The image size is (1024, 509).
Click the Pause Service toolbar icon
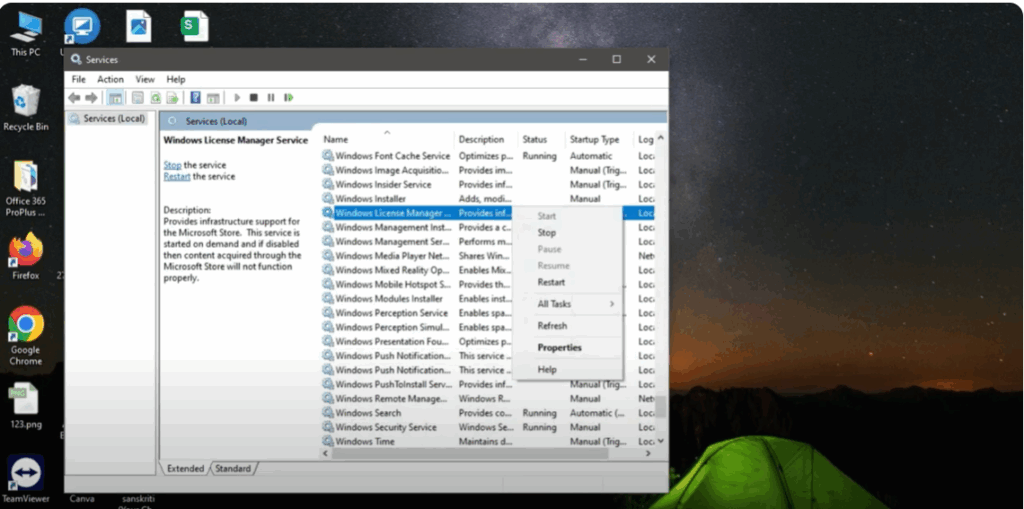271,98
